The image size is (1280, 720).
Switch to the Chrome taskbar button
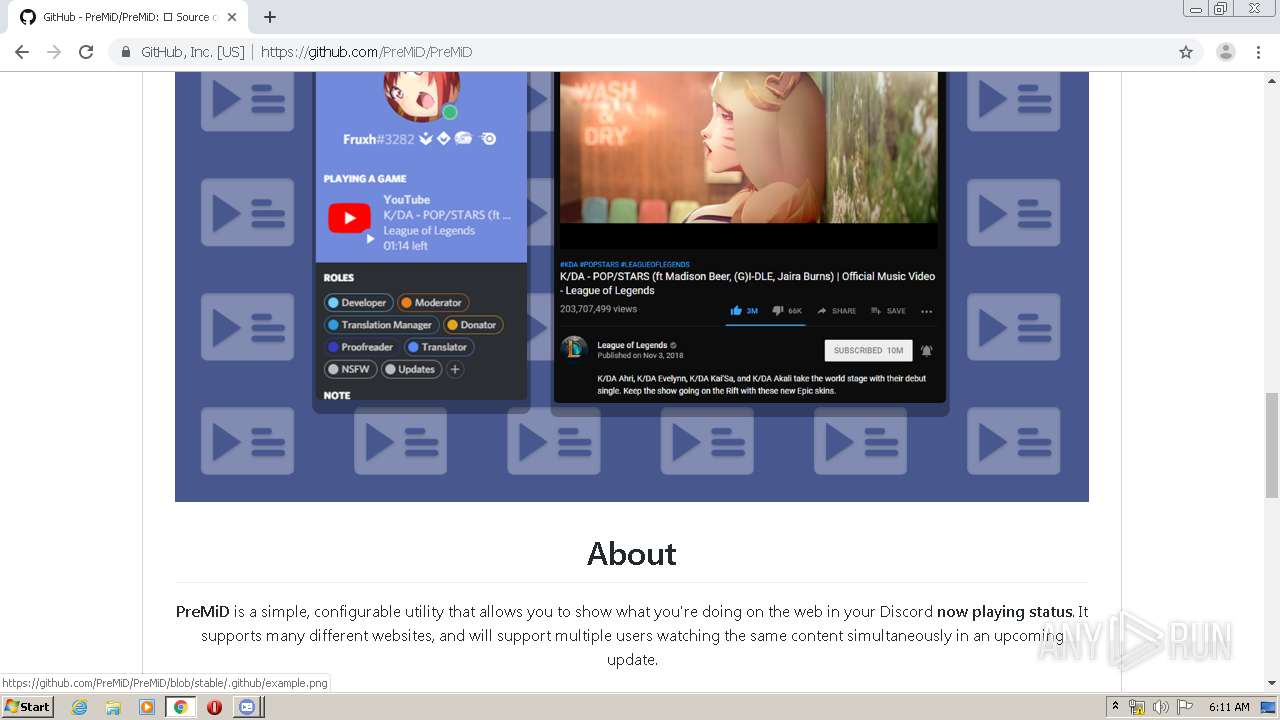point(180,707)
